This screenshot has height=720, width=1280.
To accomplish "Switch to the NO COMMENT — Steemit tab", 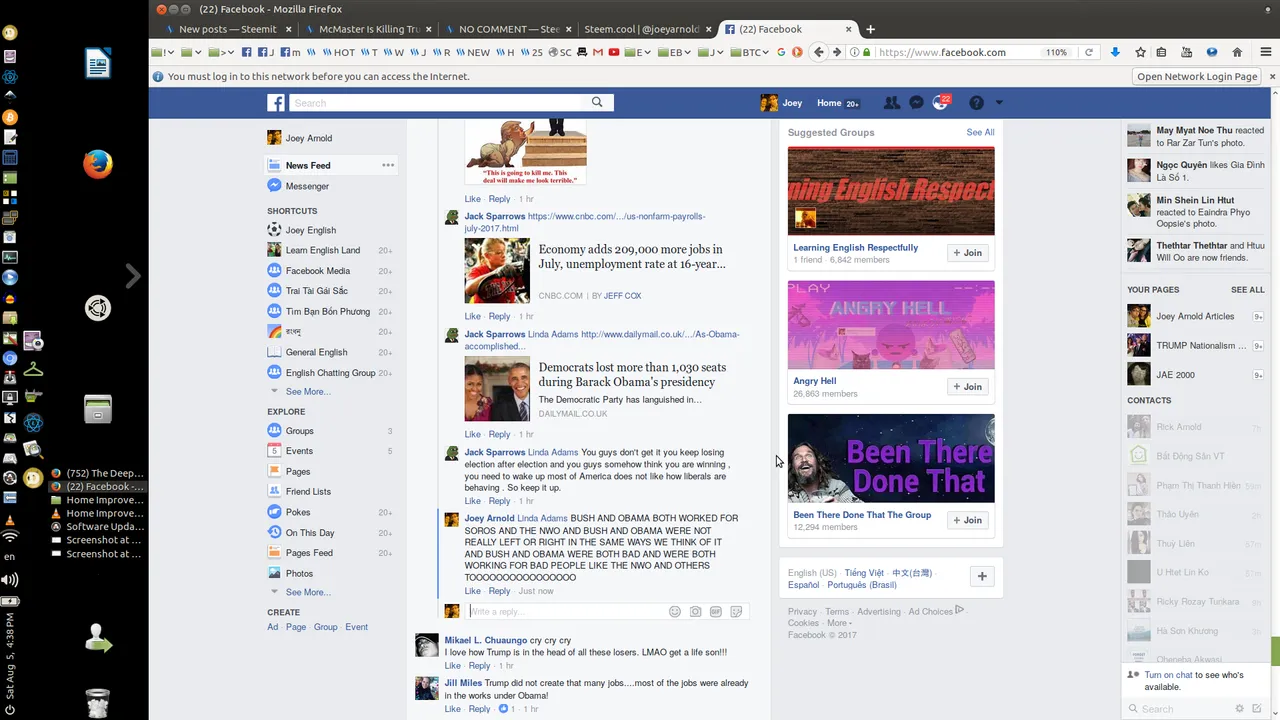I will point(507,29).
